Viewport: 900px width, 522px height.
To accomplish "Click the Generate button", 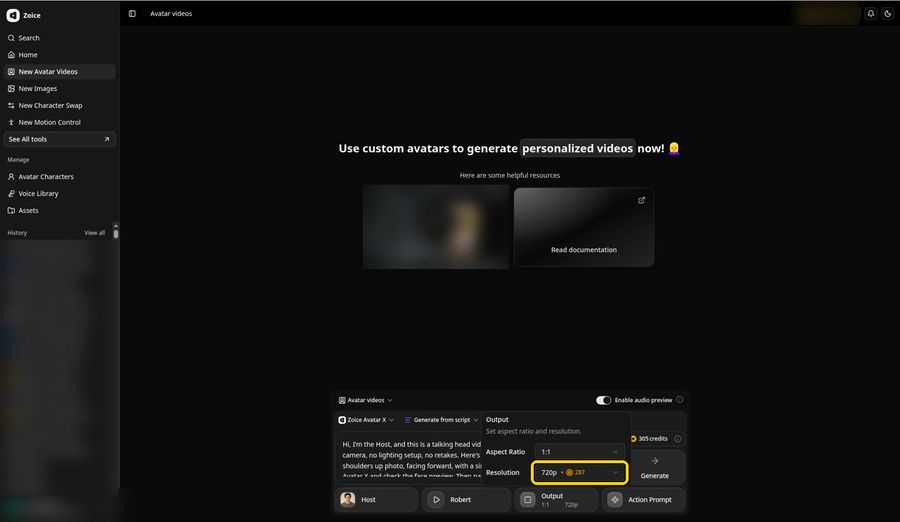I will (655, 467).
